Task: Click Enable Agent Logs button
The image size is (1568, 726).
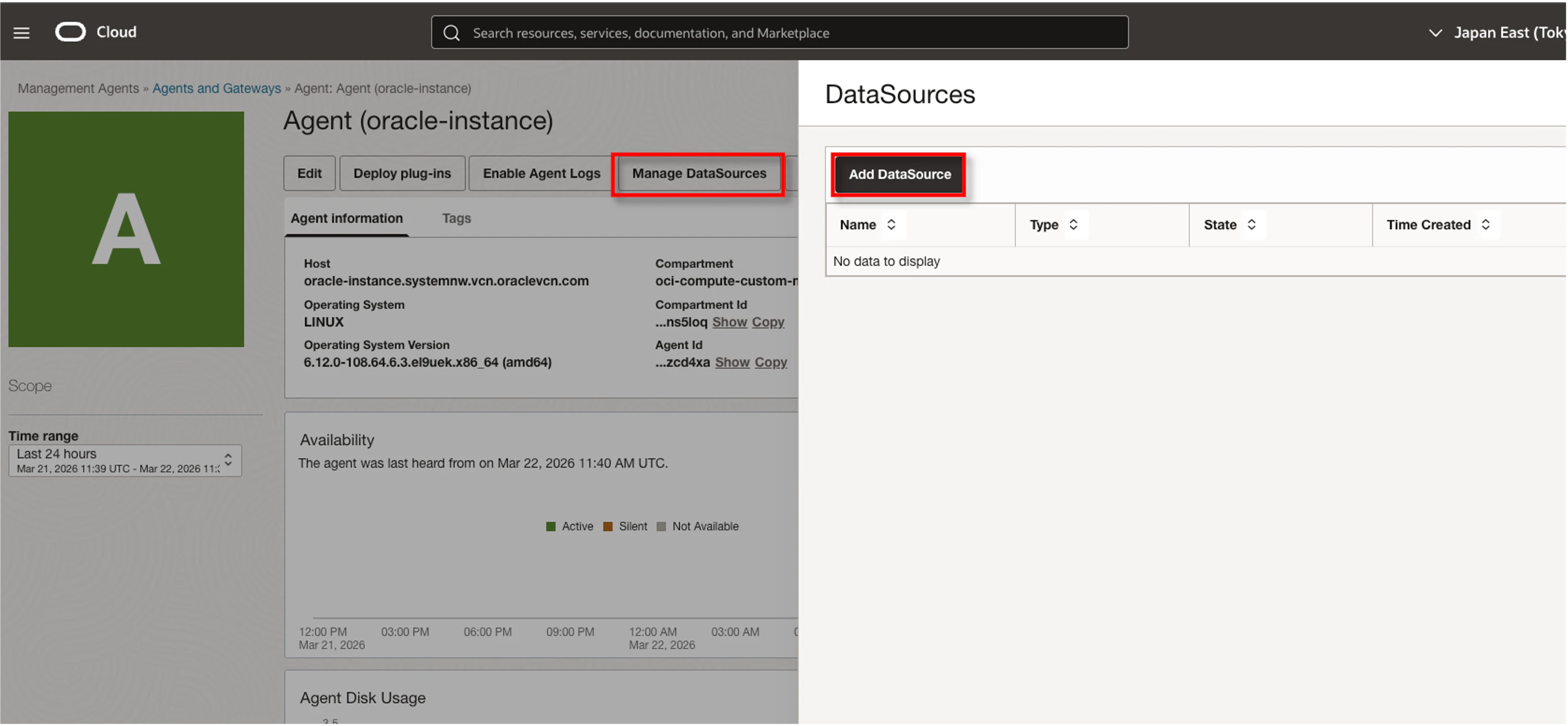Action: coord(541,174)
